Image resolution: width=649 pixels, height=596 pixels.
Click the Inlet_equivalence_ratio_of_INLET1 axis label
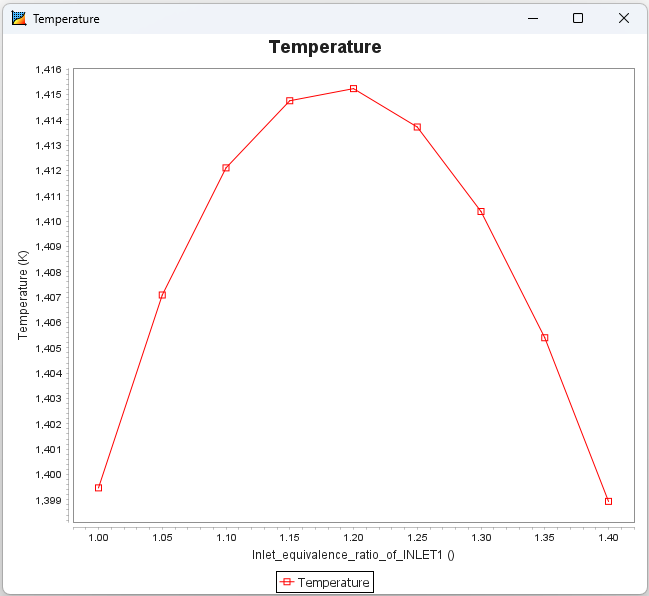point(353,555)
